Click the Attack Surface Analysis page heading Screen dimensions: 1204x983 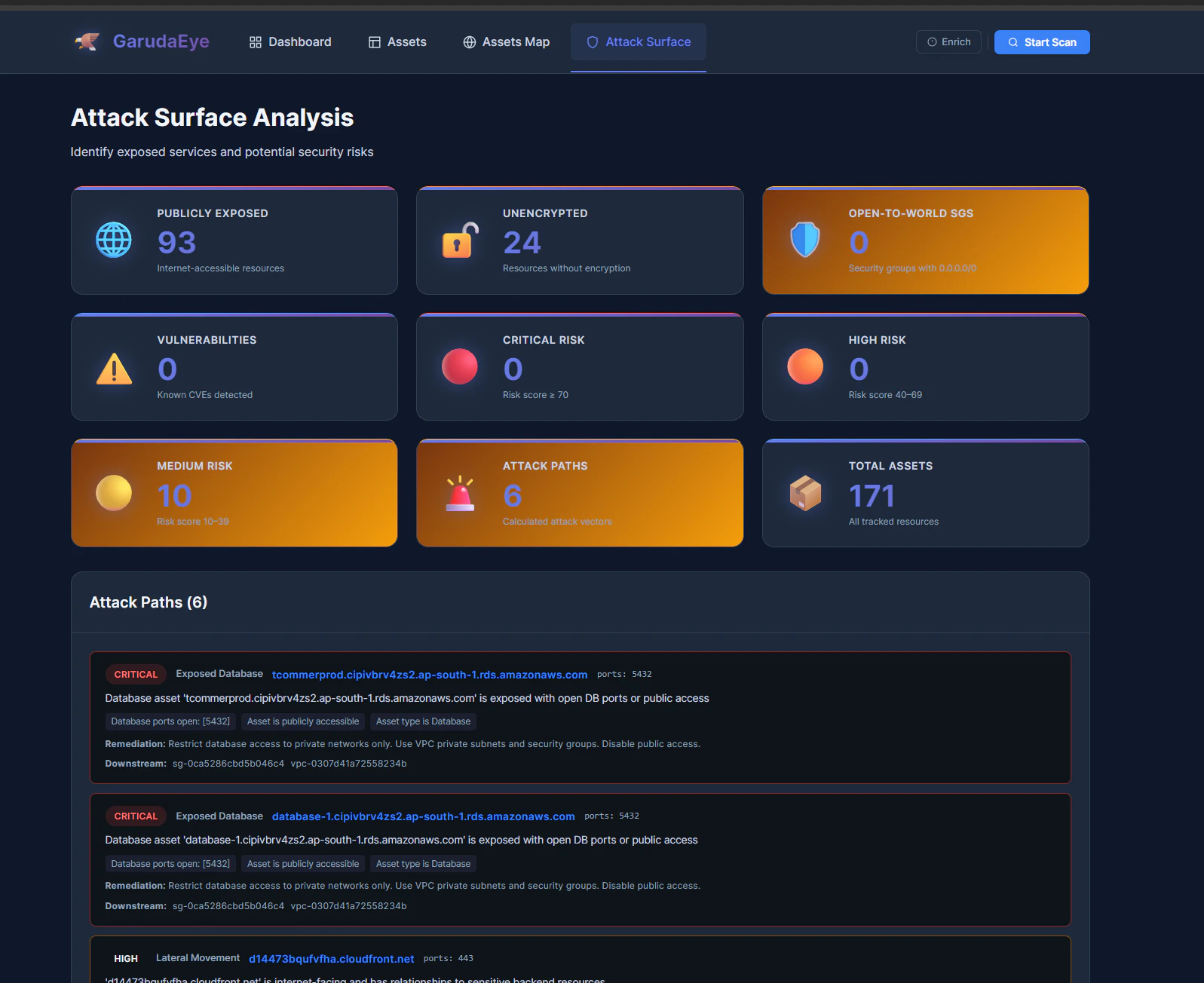[213, 118]
